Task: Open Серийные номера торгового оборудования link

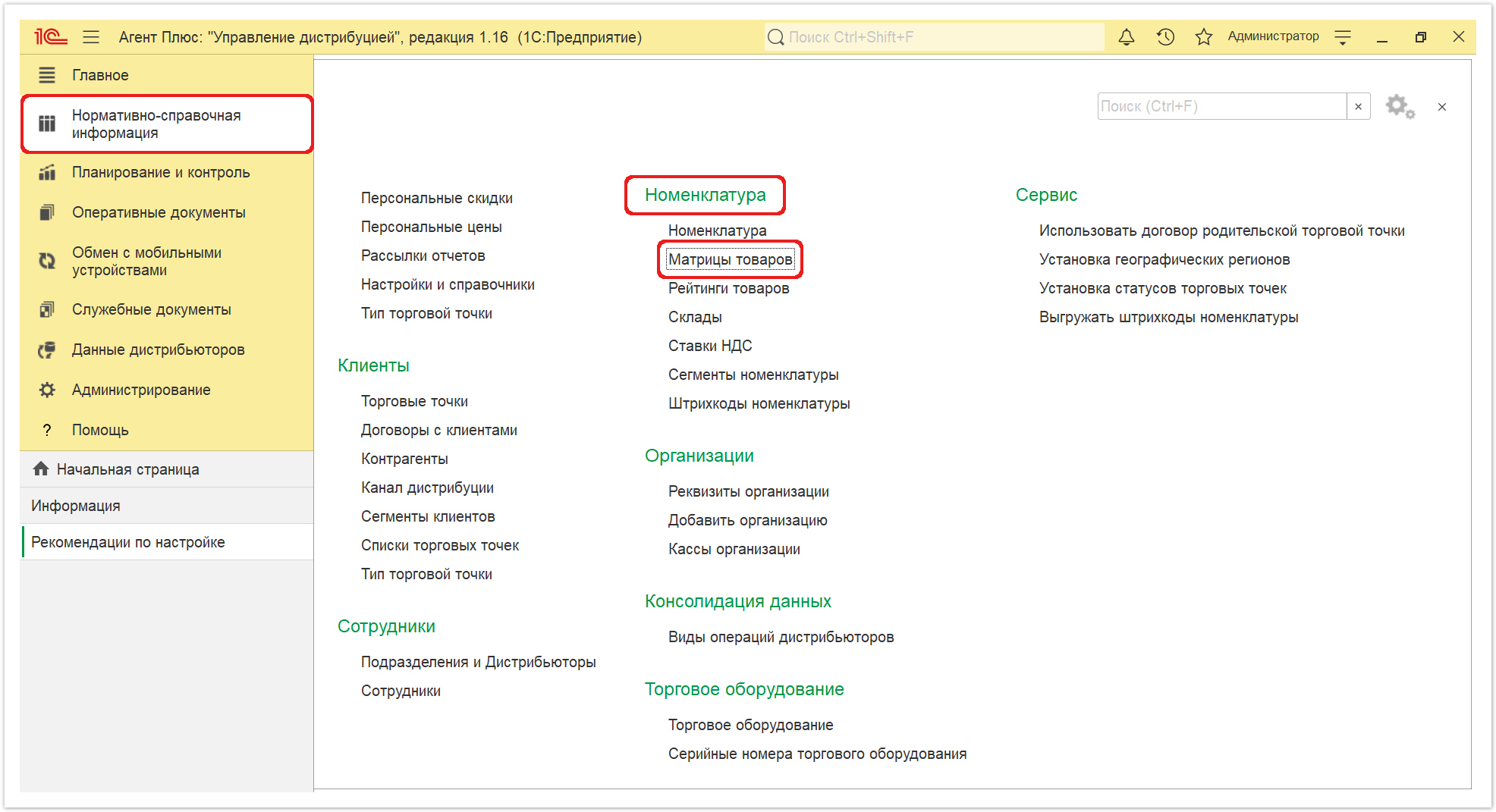Action: point(817,754)
